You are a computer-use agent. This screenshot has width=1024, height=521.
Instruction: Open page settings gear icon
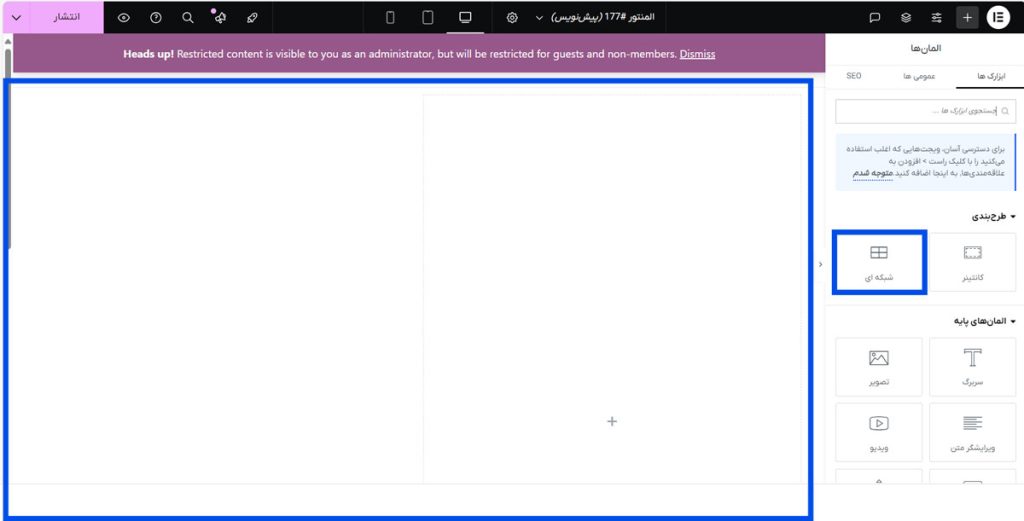pyautogui.click(x=512, y=17)
